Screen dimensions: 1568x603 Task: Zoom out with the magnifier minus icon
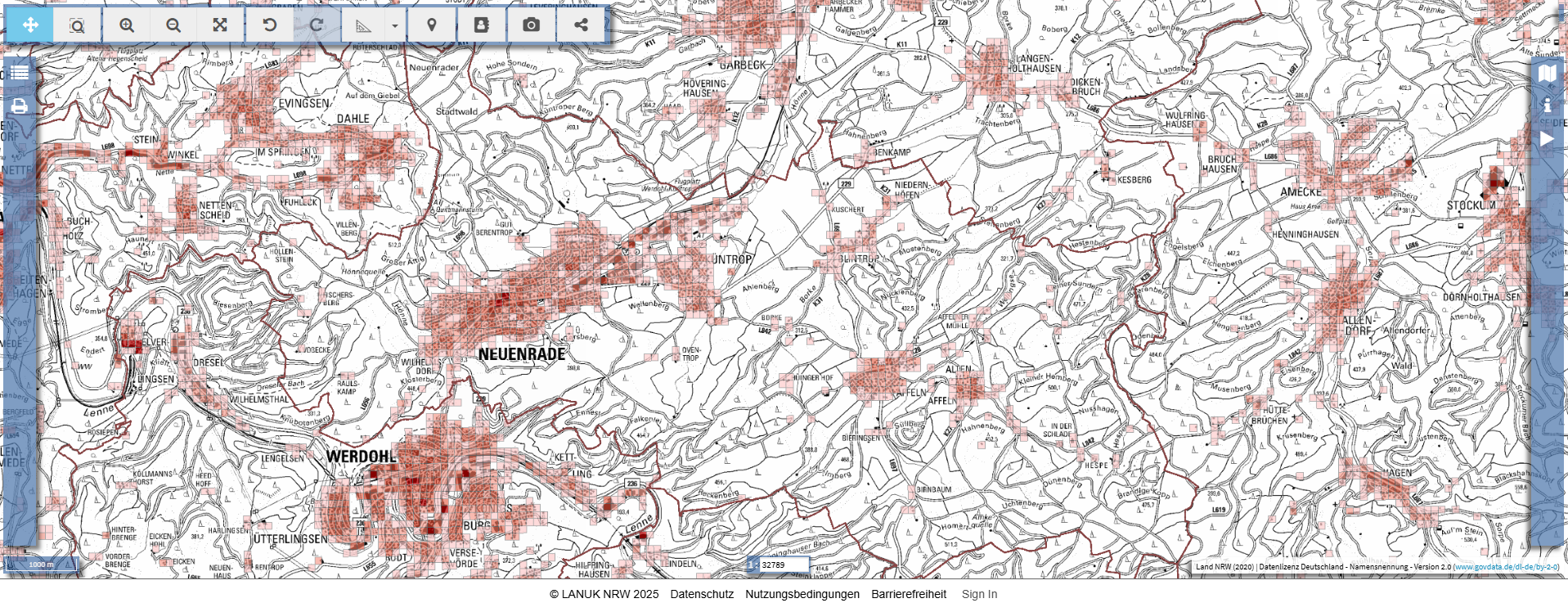[x=173, y=25]
